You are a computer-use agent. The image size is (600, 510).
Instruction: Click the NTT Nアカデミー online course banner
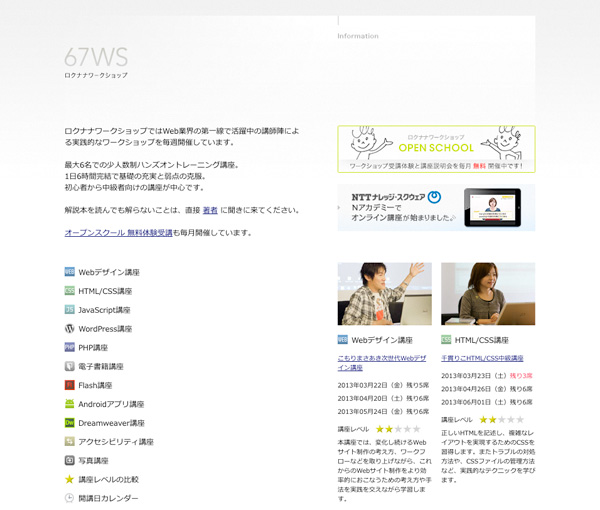pyautogui.click(x=436, y=207)
